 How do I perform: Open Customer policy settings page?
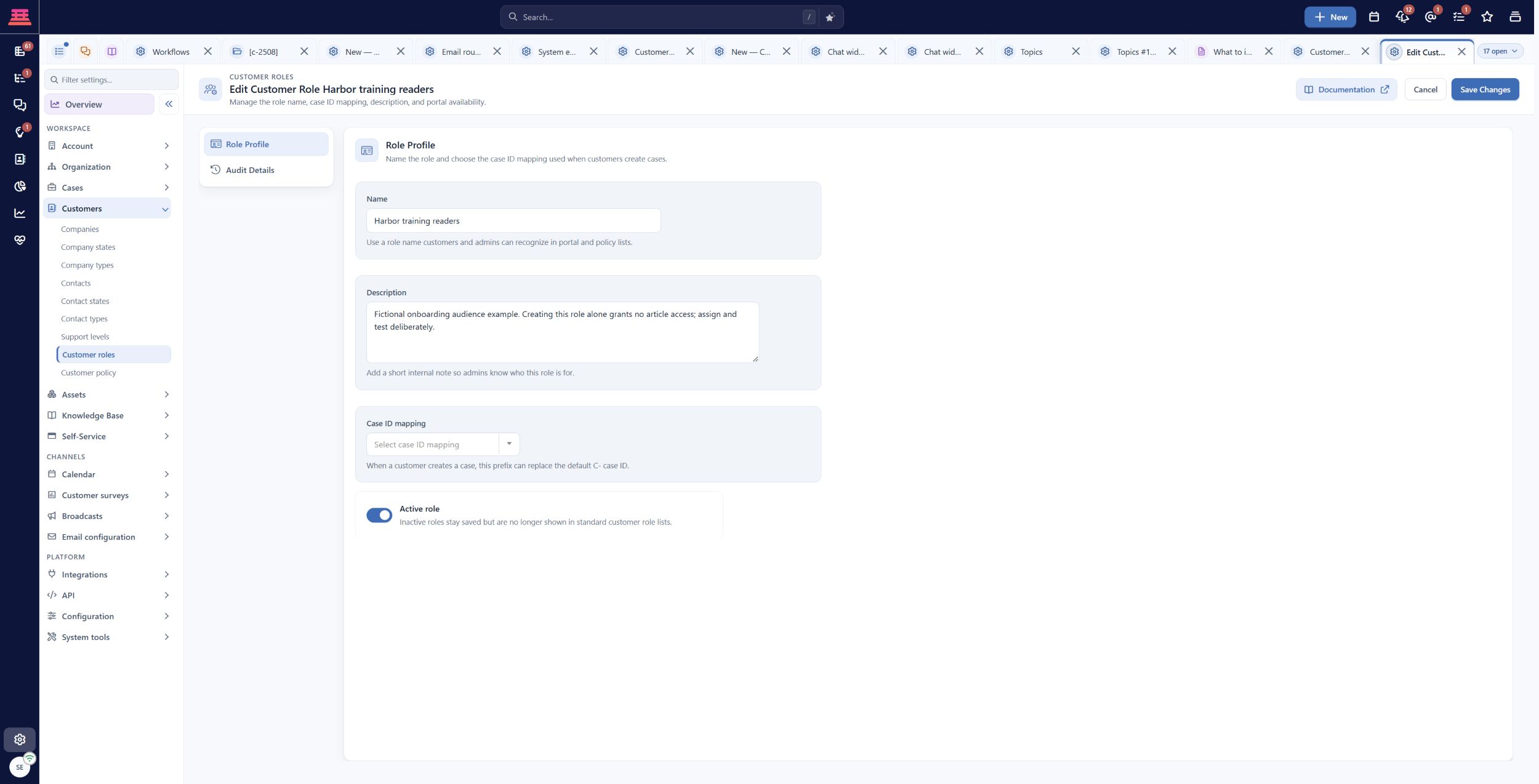coord(88,373)
